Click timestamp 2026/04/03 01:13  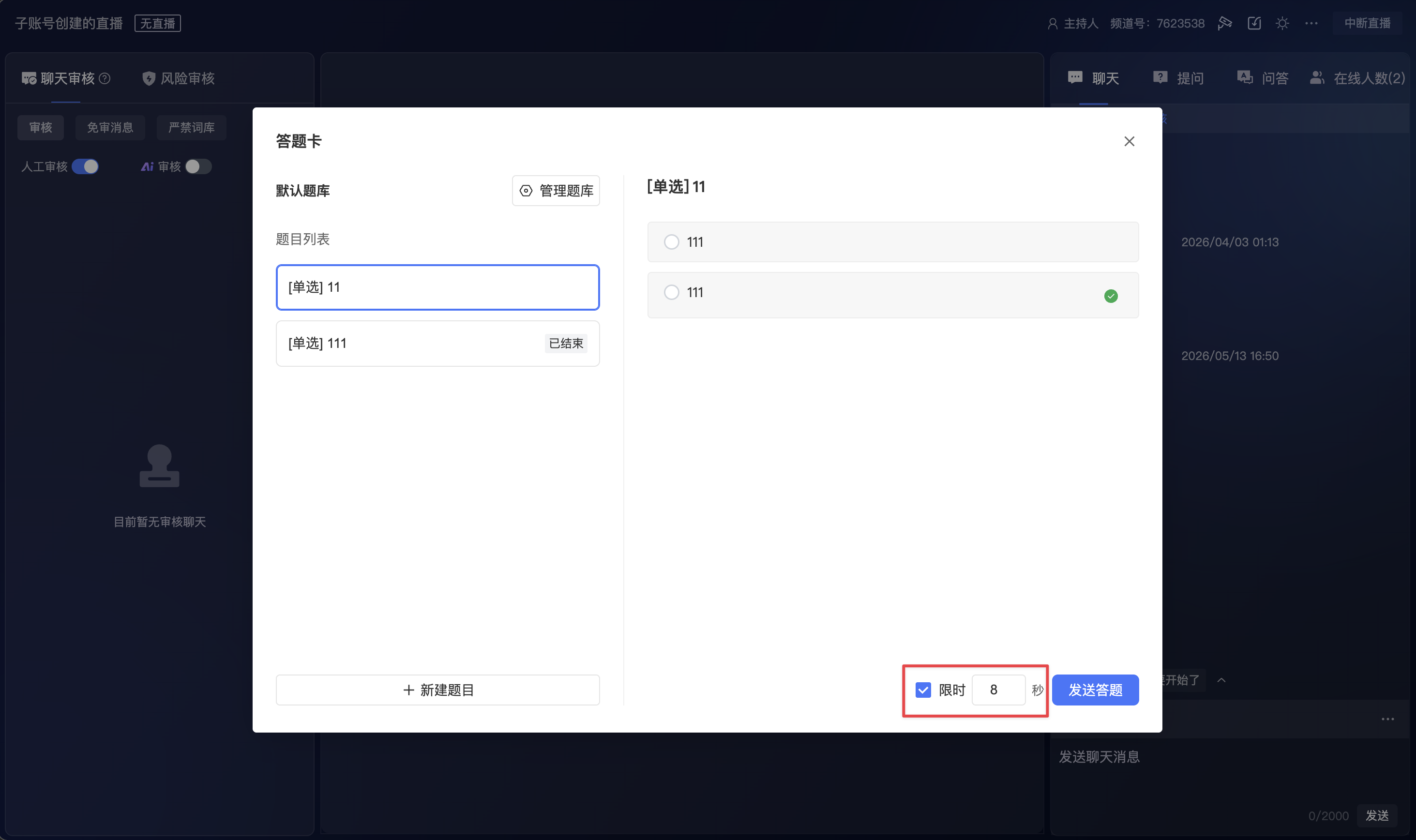click(x=1230, y=242)
